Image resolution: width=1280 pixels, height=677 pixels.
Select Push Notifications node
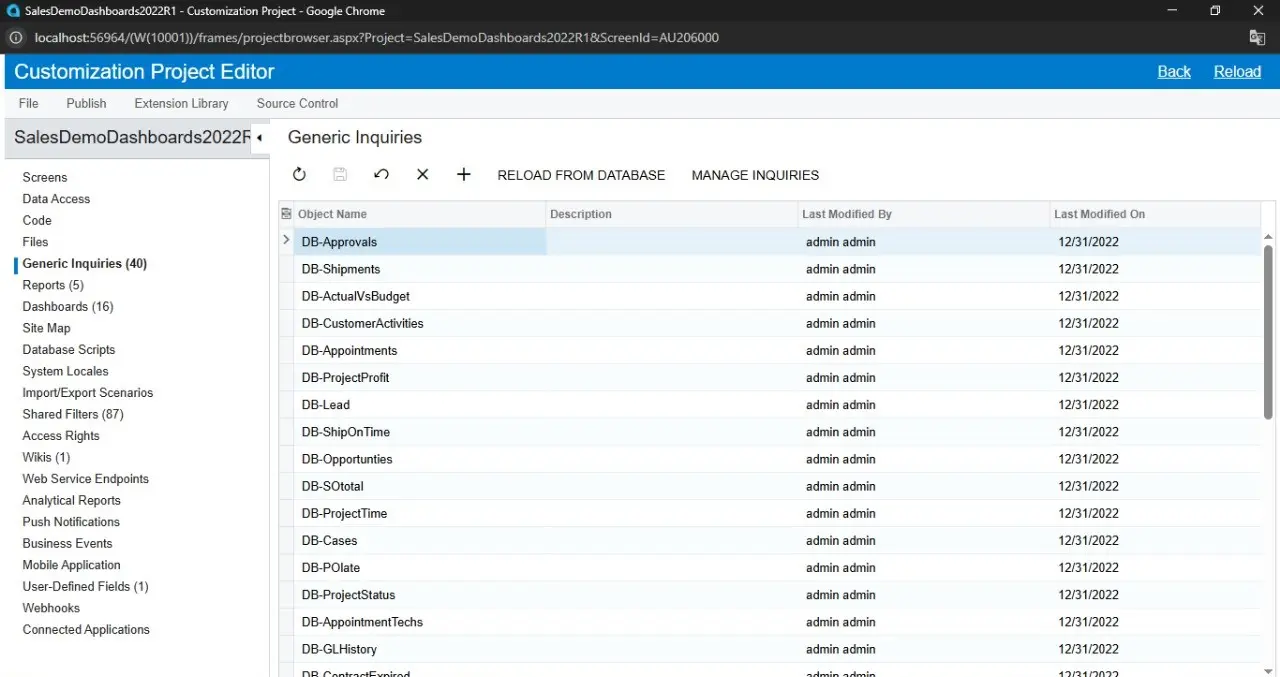71,522
